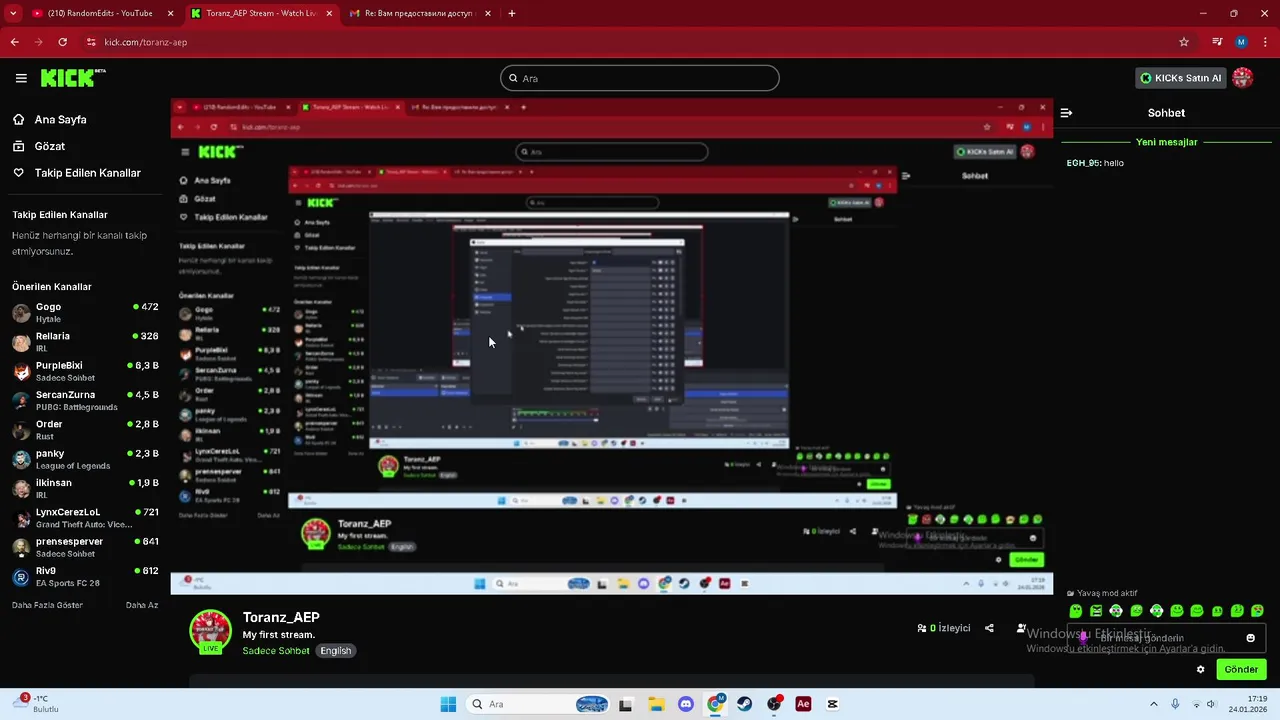Open Steam from the taskbar
This screenshot has width=1280, height=720.
[x=744, y=704]
